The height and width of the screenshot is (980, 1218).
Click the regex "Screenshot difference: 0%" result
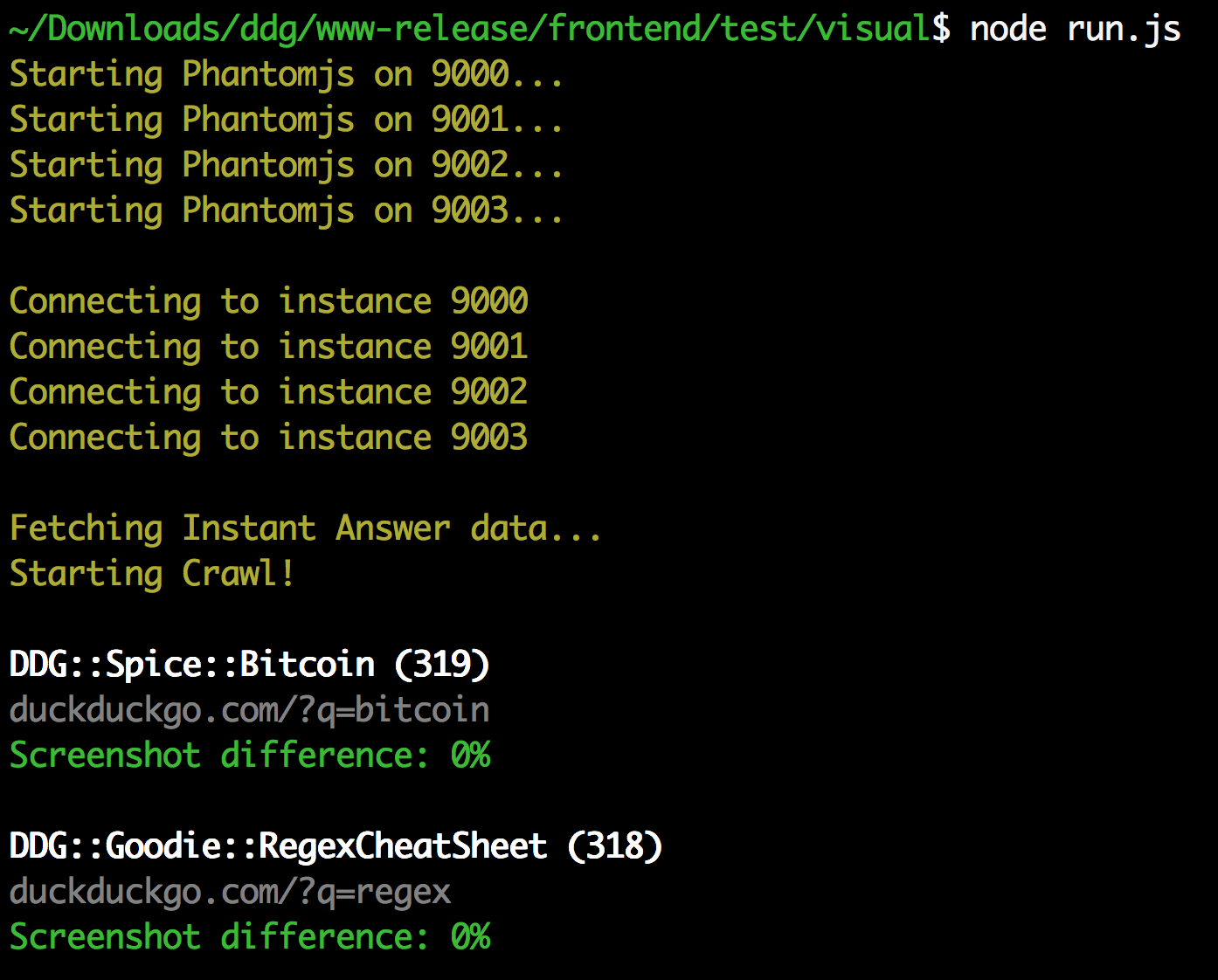click(250, 937)
